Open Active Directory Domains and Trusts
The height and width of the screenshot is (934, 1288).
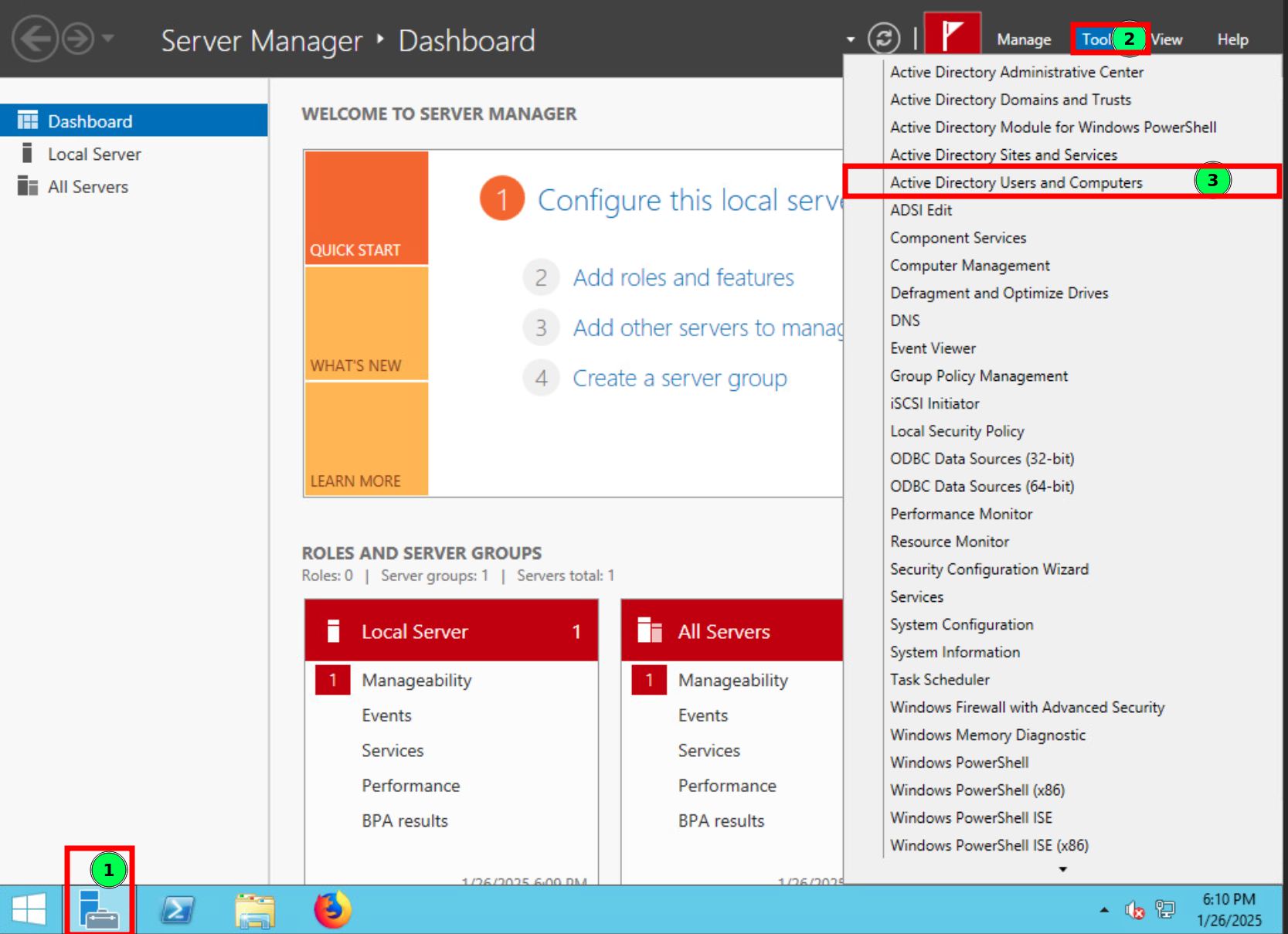coord(1063,100)
